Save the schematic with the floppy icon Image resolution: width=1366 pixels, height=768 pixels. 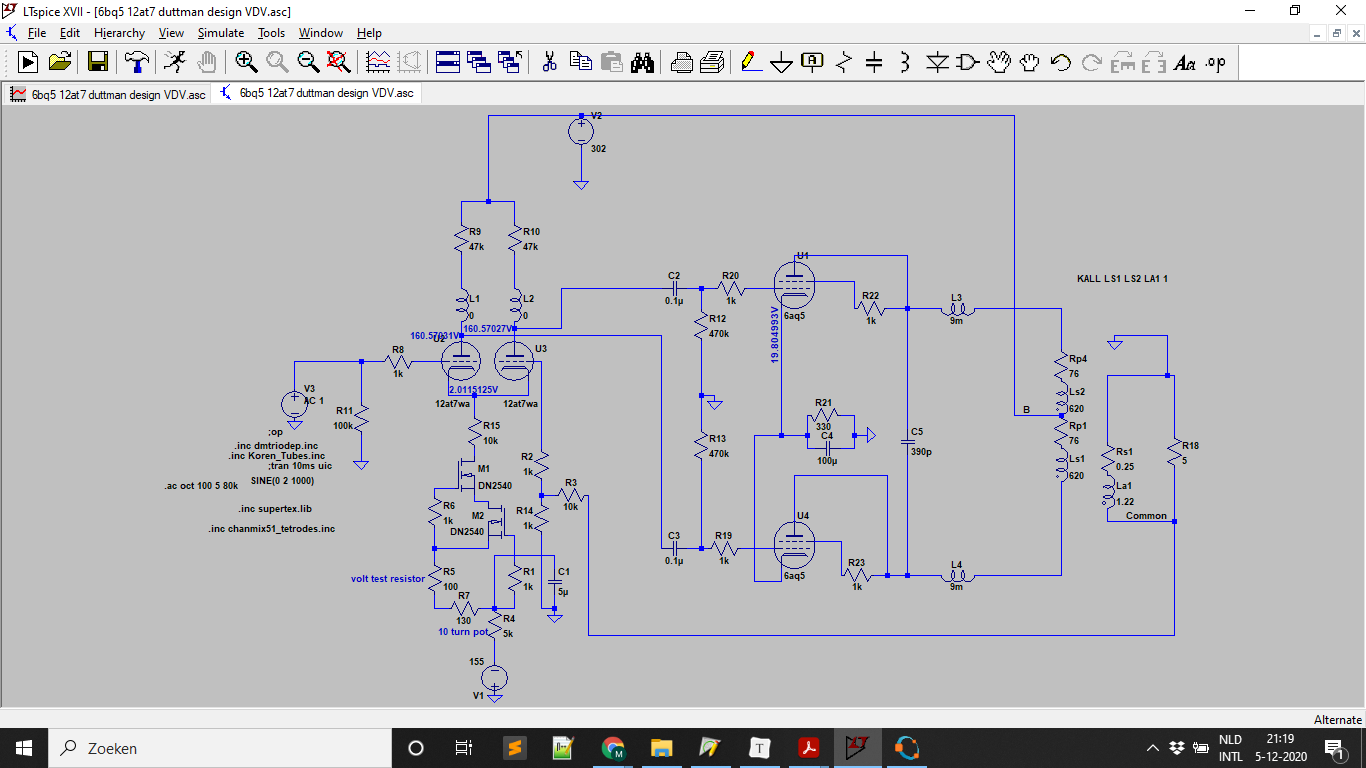point(98,62)
